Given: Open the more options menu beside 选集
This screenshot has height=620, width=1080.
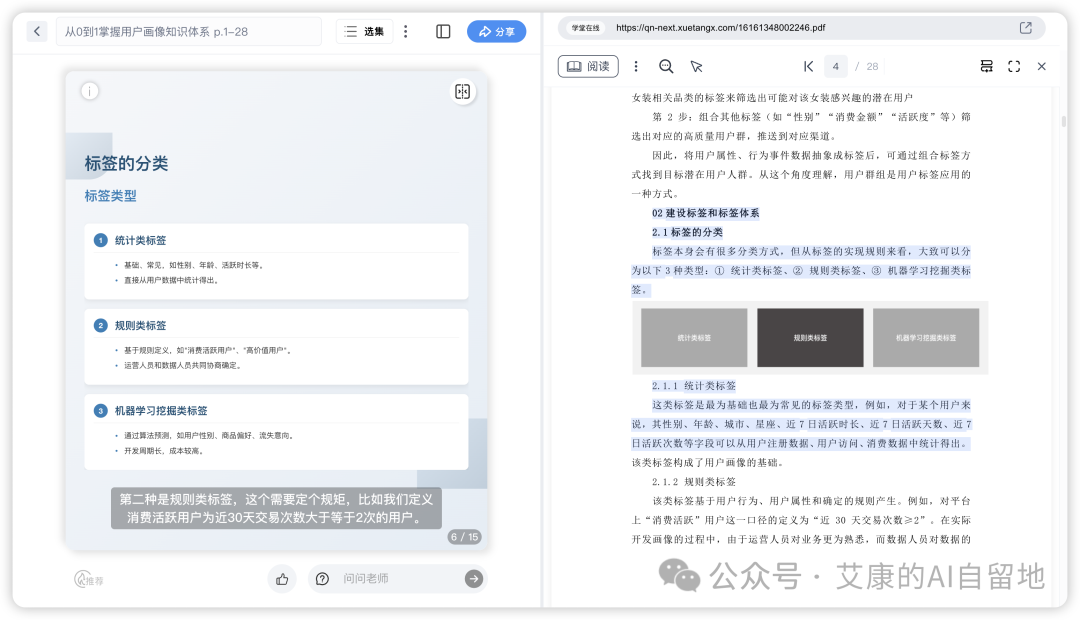Looking at the screenshot, I should (405, 31).
